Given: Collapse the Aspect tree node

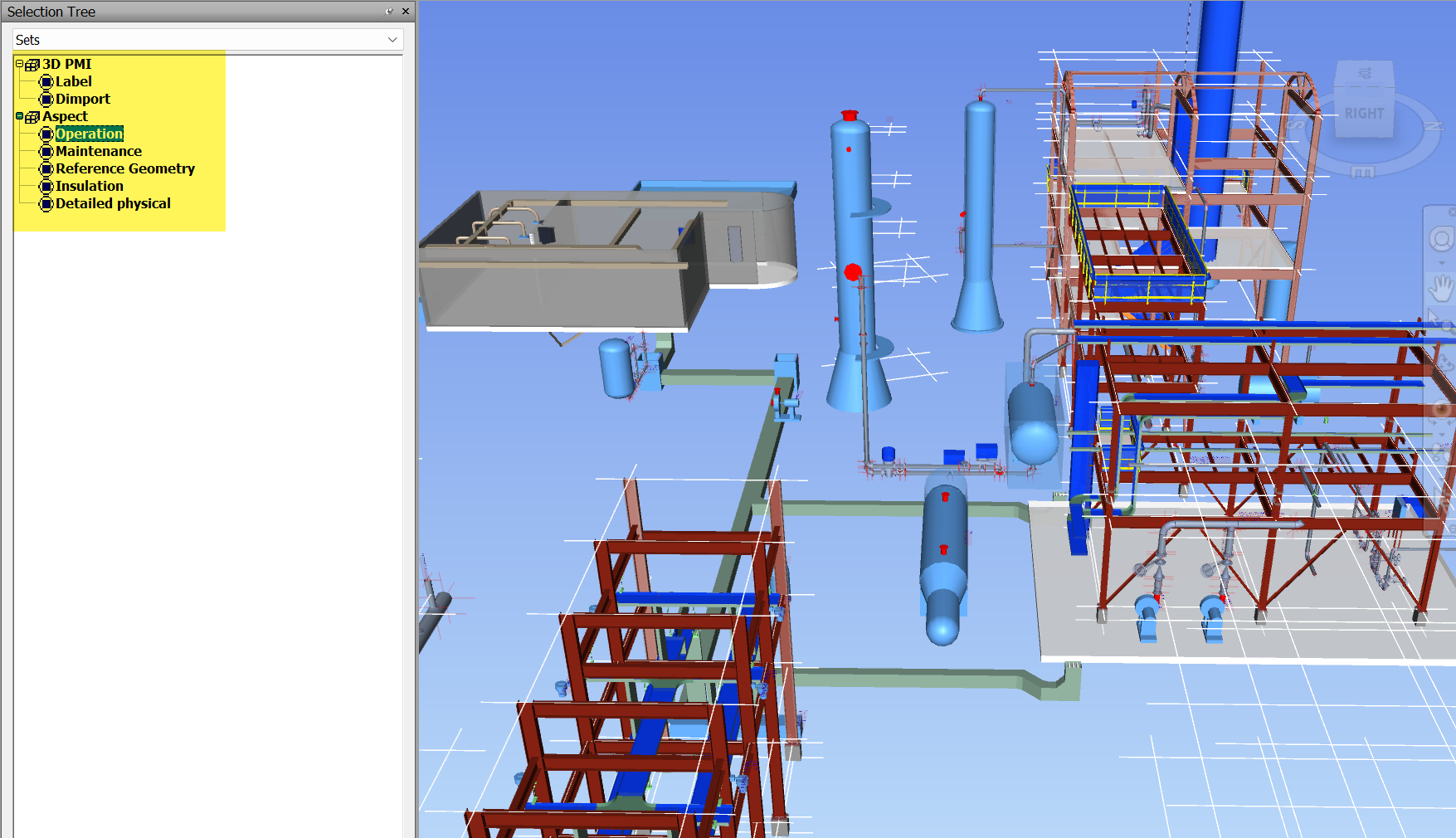Looking at the screenshot, I should point(19,116).
